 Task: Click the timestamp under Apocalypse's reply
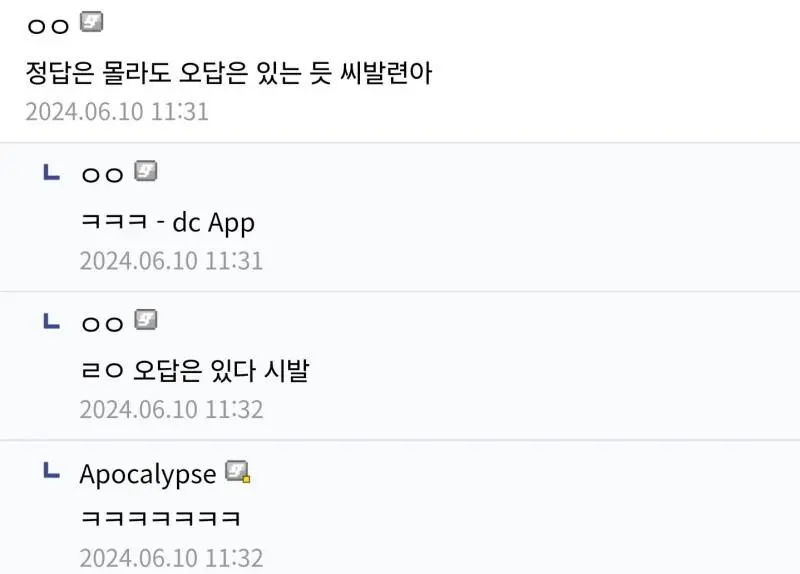[171, 558]
